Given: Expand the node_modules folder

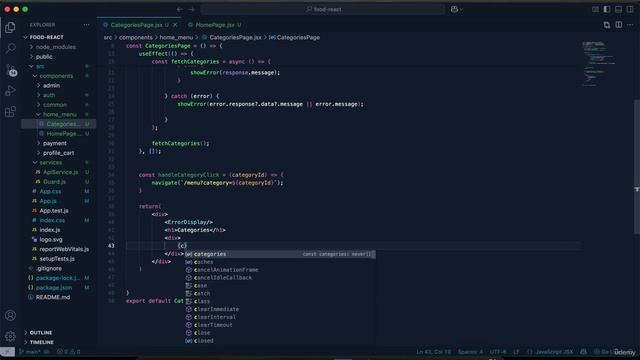Looking at the screenshot, I should pyautogui.click(x=56, y=47).
